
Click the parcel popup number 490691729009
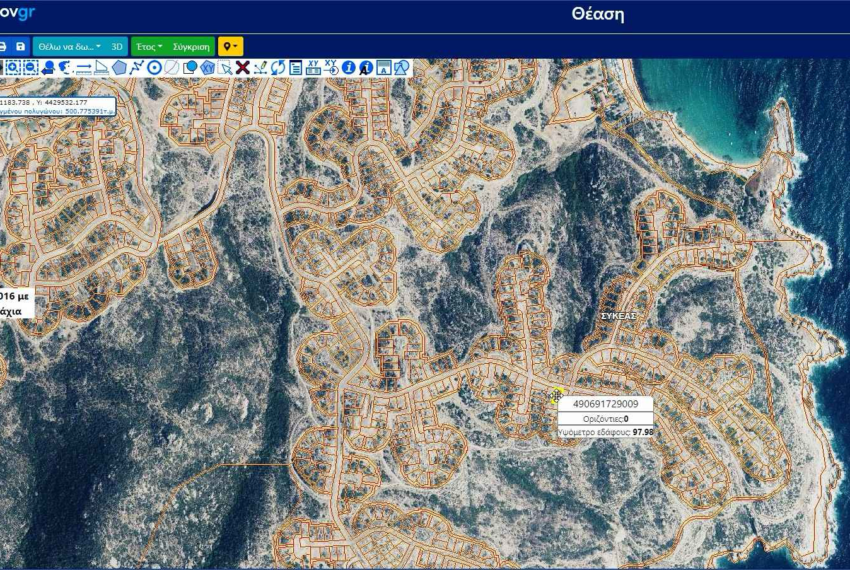605,404
